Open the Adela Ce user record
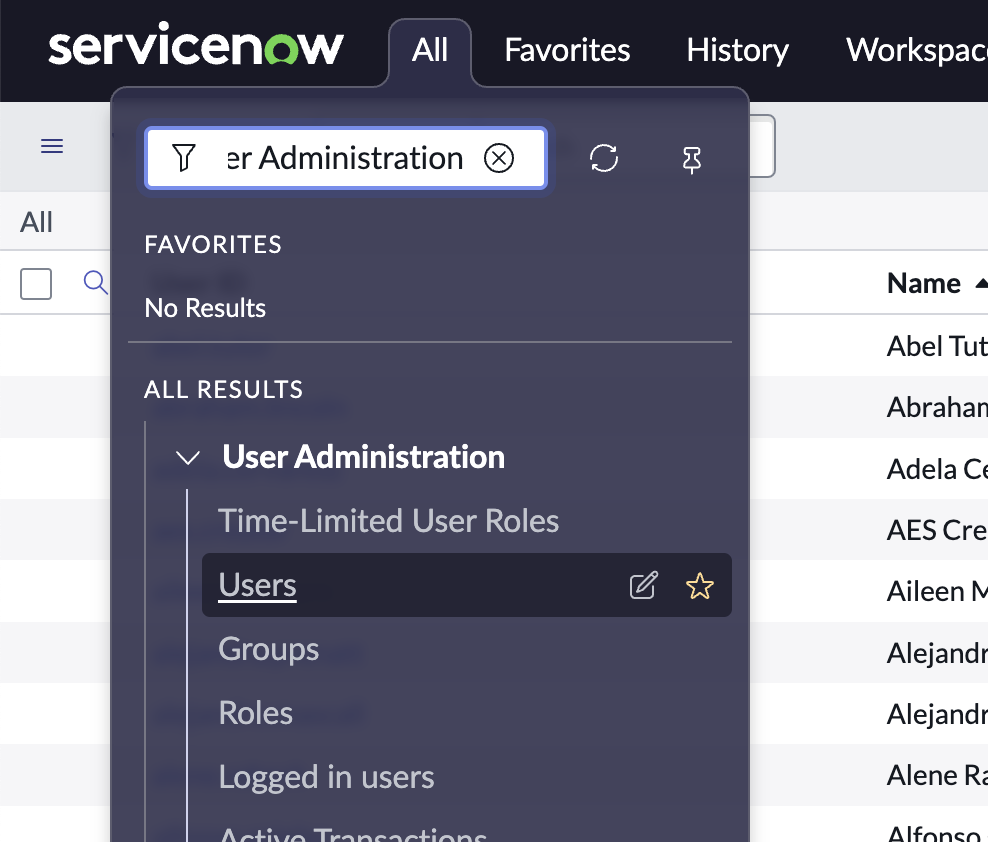The width and height of the screenshot is (988, 842). pyautogui.click(x=937, y=469)
